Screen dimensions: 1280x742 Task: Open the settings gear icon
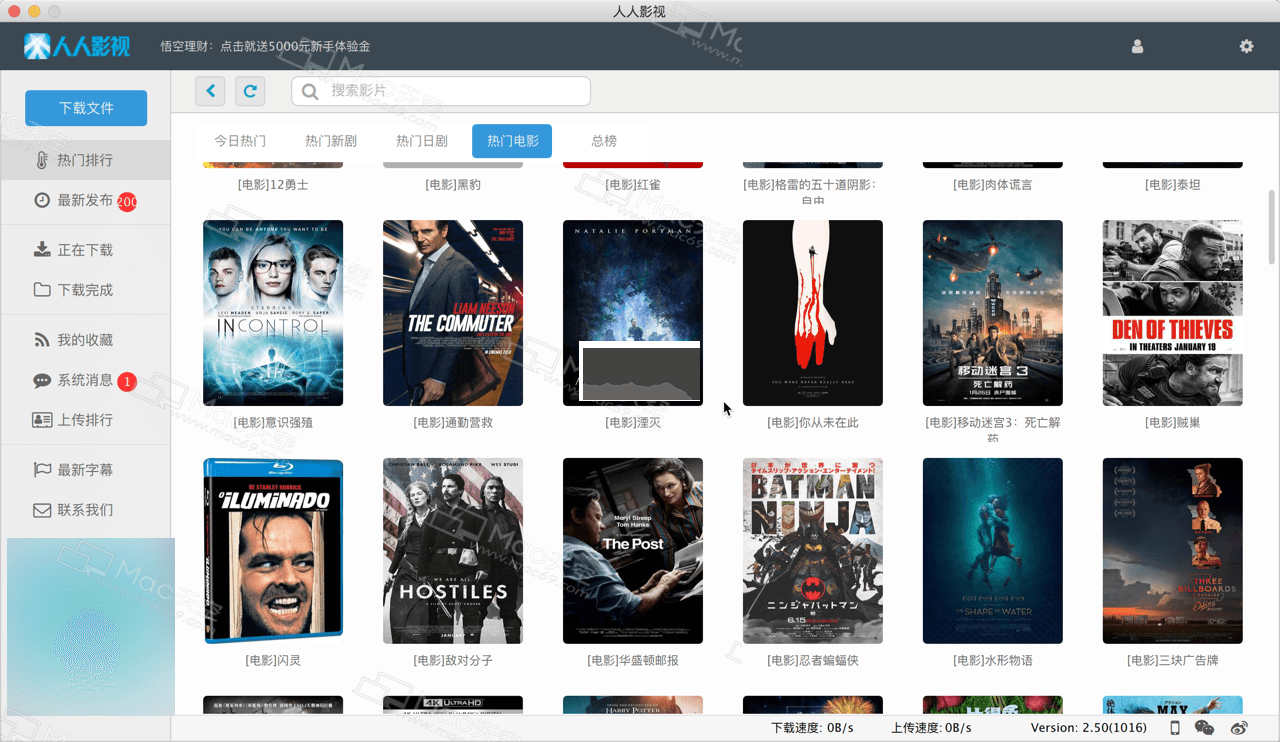point(1246,46)
